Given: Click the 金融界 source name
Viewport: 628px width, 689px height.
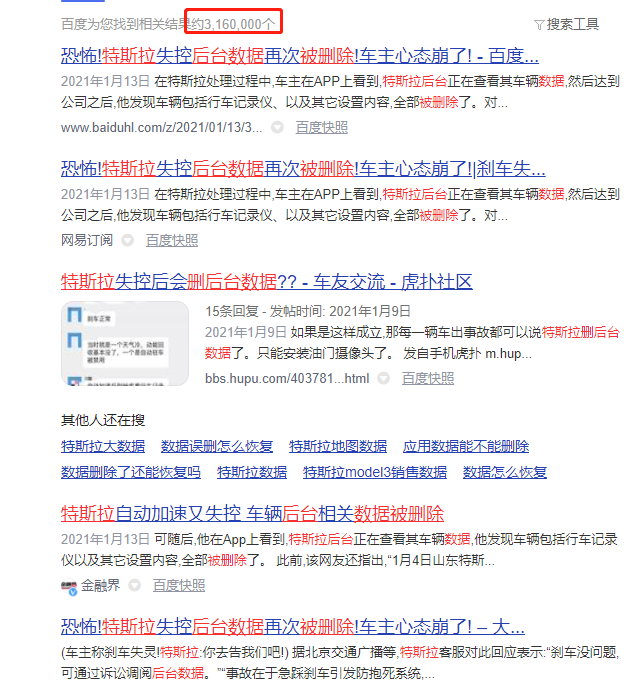Looking at the screenshot, I should click(x=100, y=585).
